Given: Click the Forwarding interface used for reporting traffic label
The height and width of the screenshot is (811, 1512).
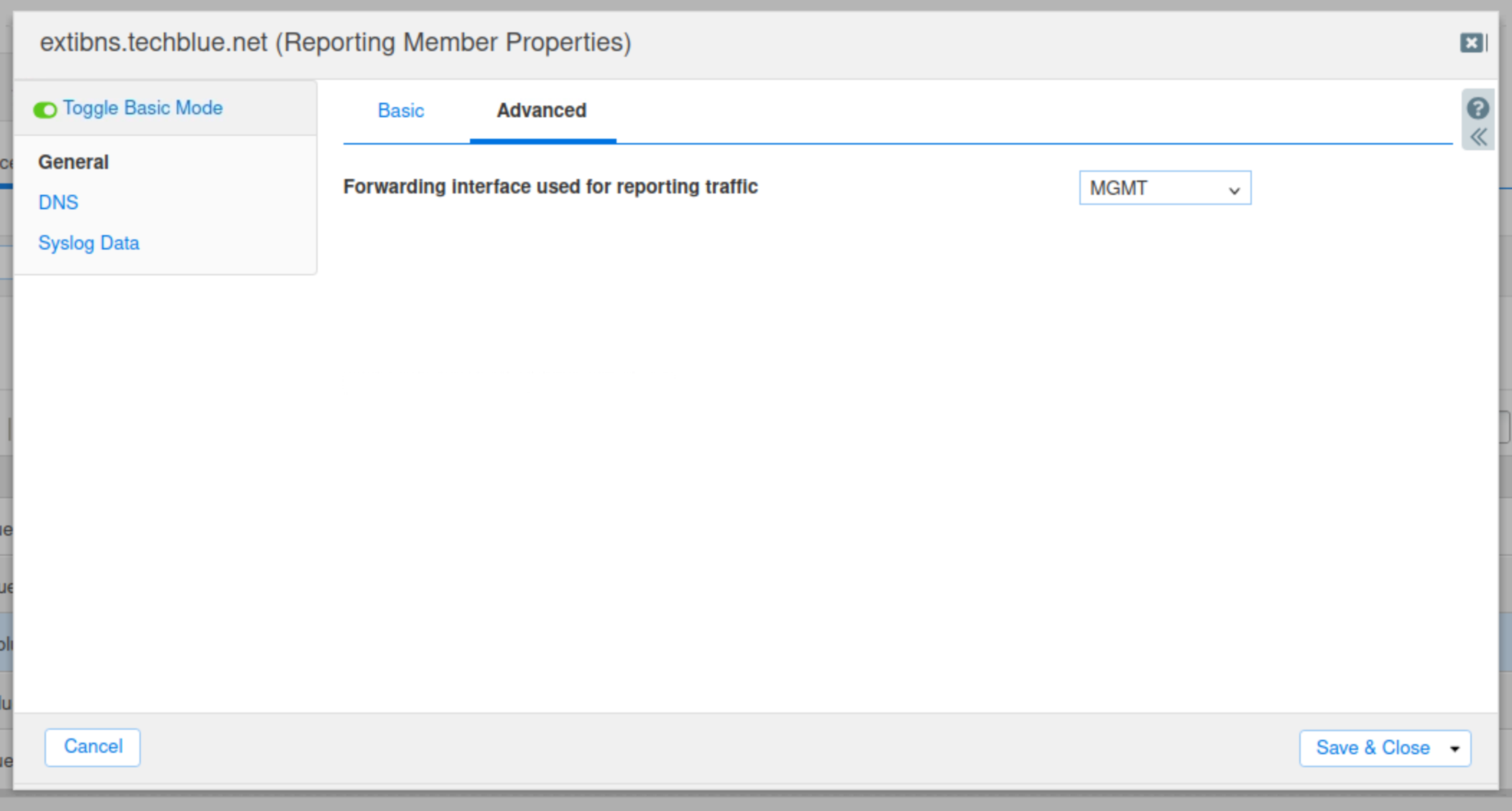Looking at the screenshot, I should pos(550,187).
